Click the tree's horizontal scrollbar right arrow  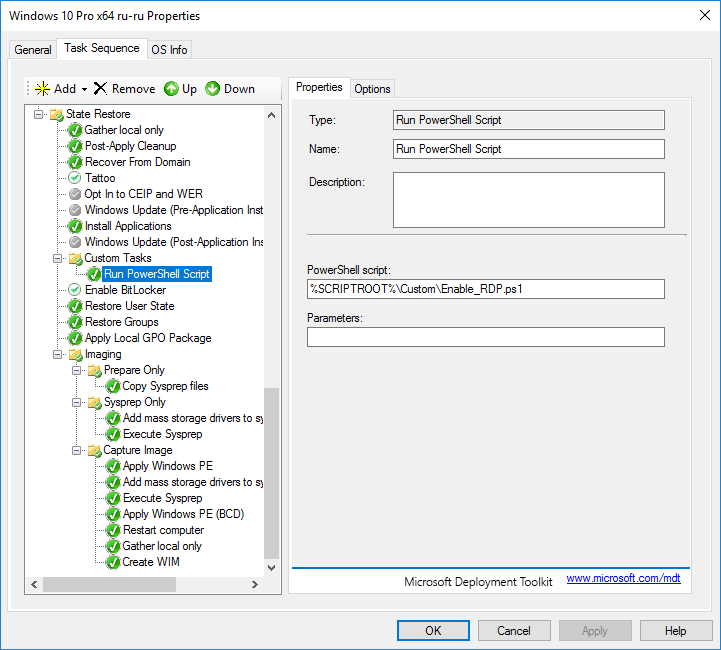[x=255, y=584]
